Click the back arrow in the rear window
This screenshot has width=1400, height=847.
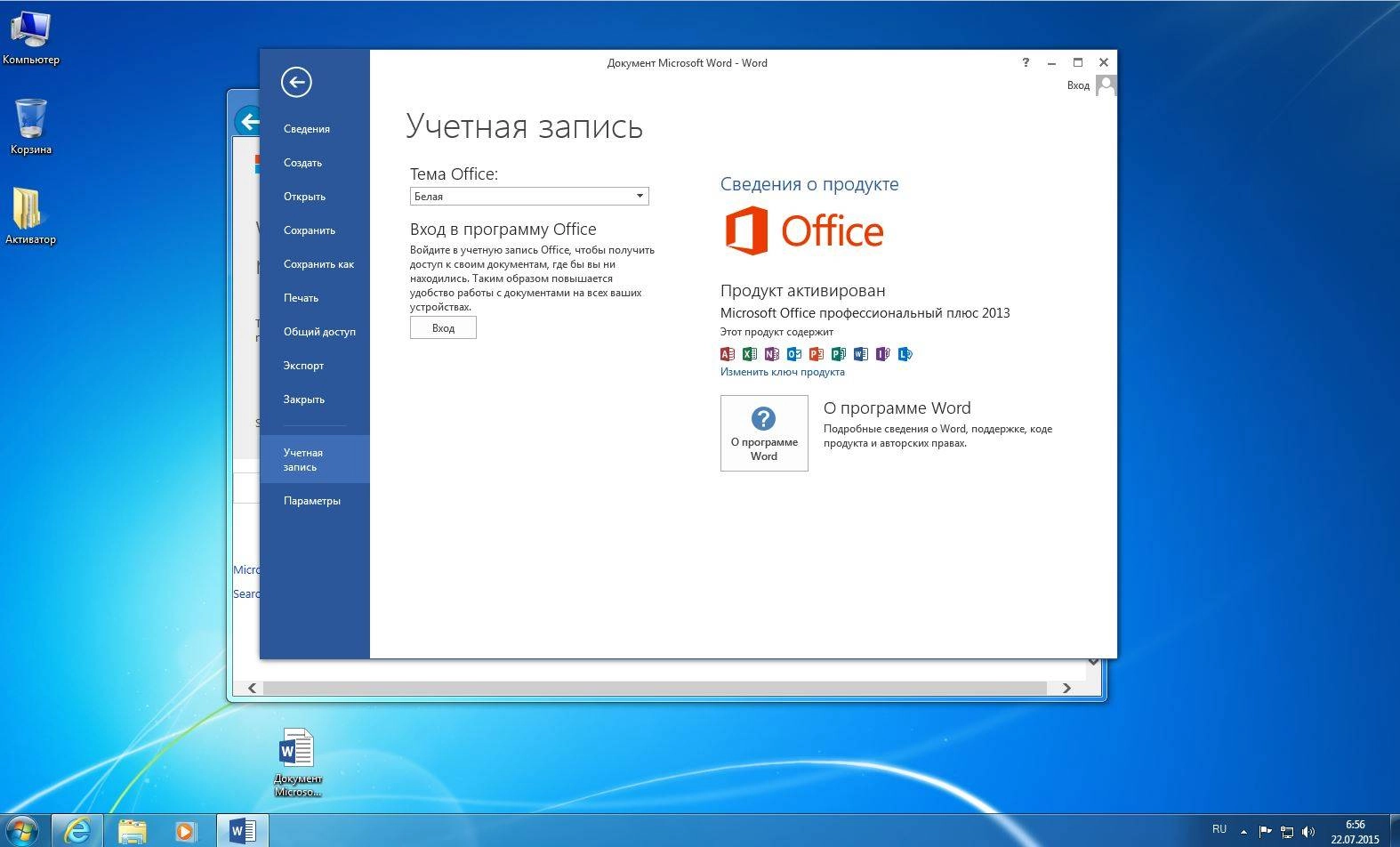tap(248, 121)
